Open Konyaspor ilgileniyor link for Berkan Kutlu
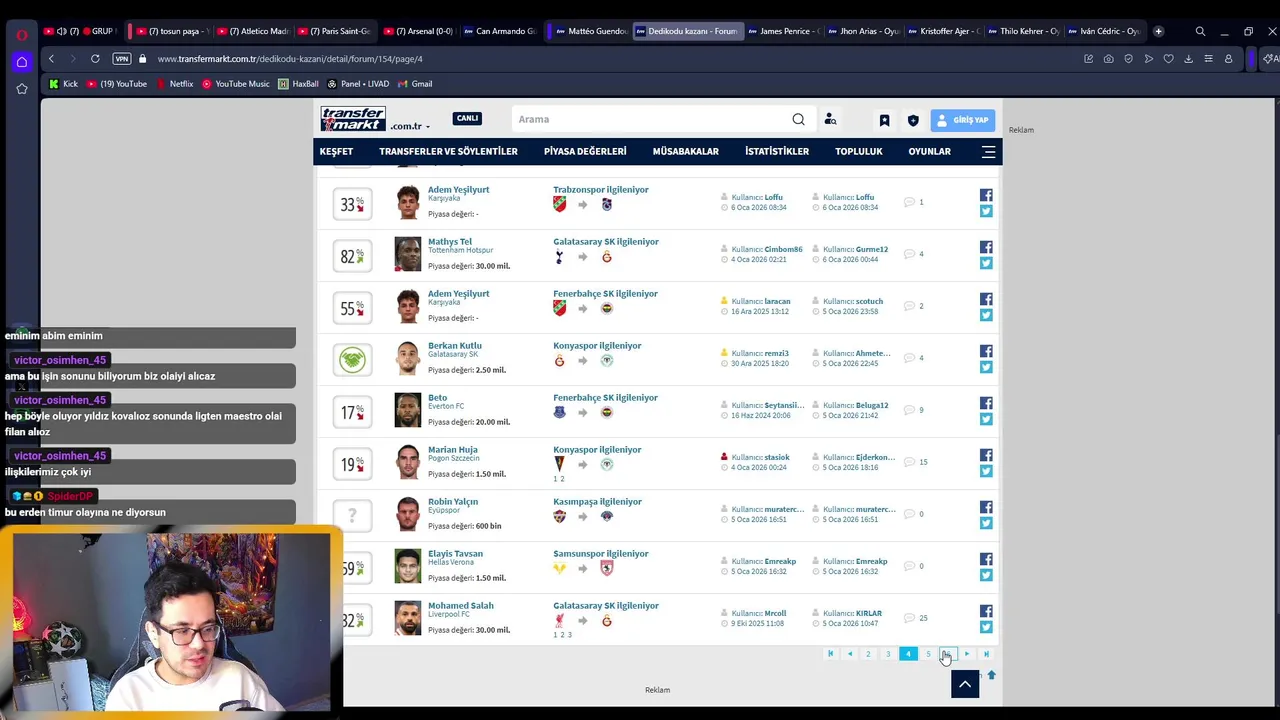Screen dimensions: 1280x720 click(597, 345)
